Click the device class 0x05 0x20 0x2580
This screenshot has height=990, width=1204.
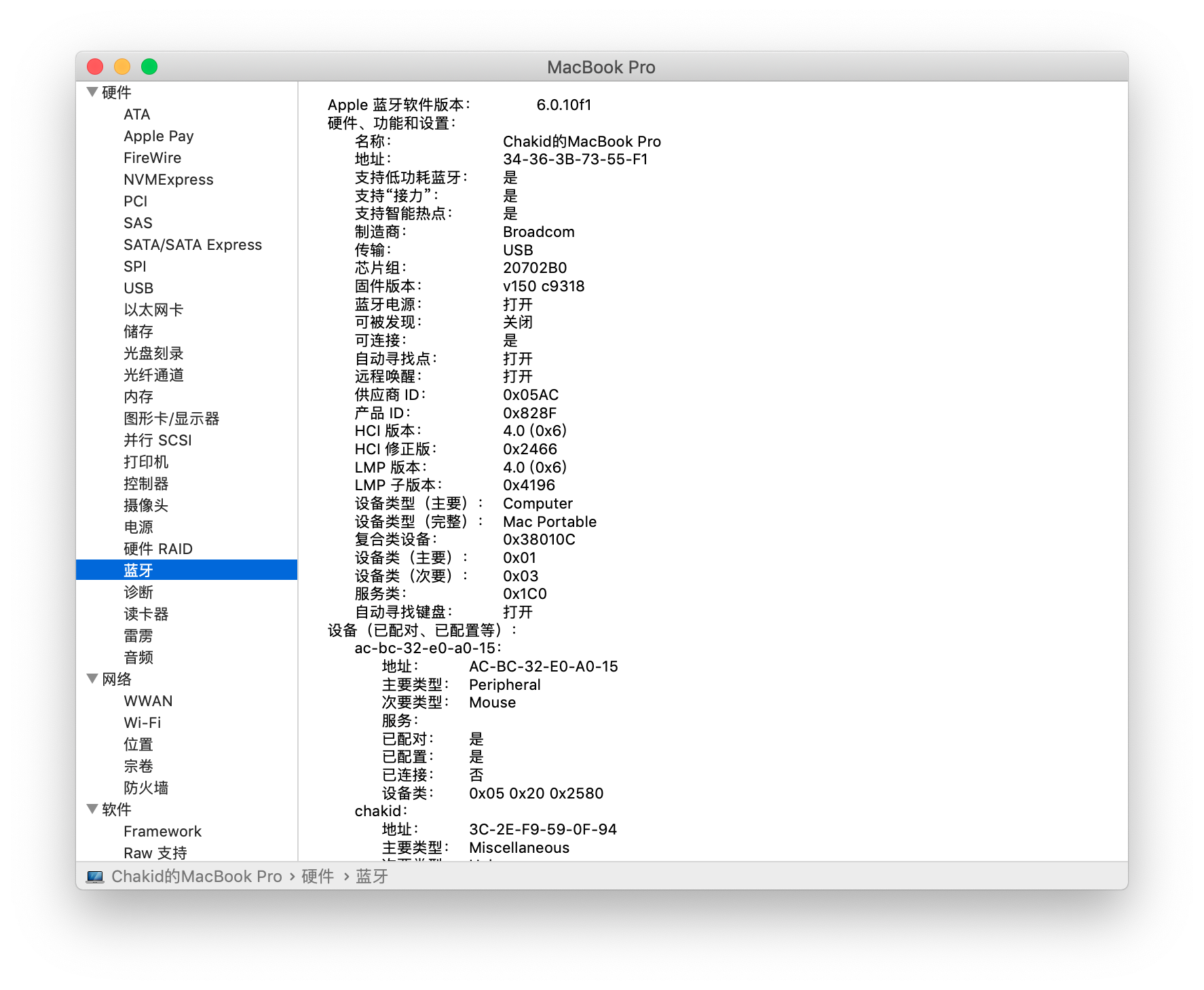pos(536,793)
